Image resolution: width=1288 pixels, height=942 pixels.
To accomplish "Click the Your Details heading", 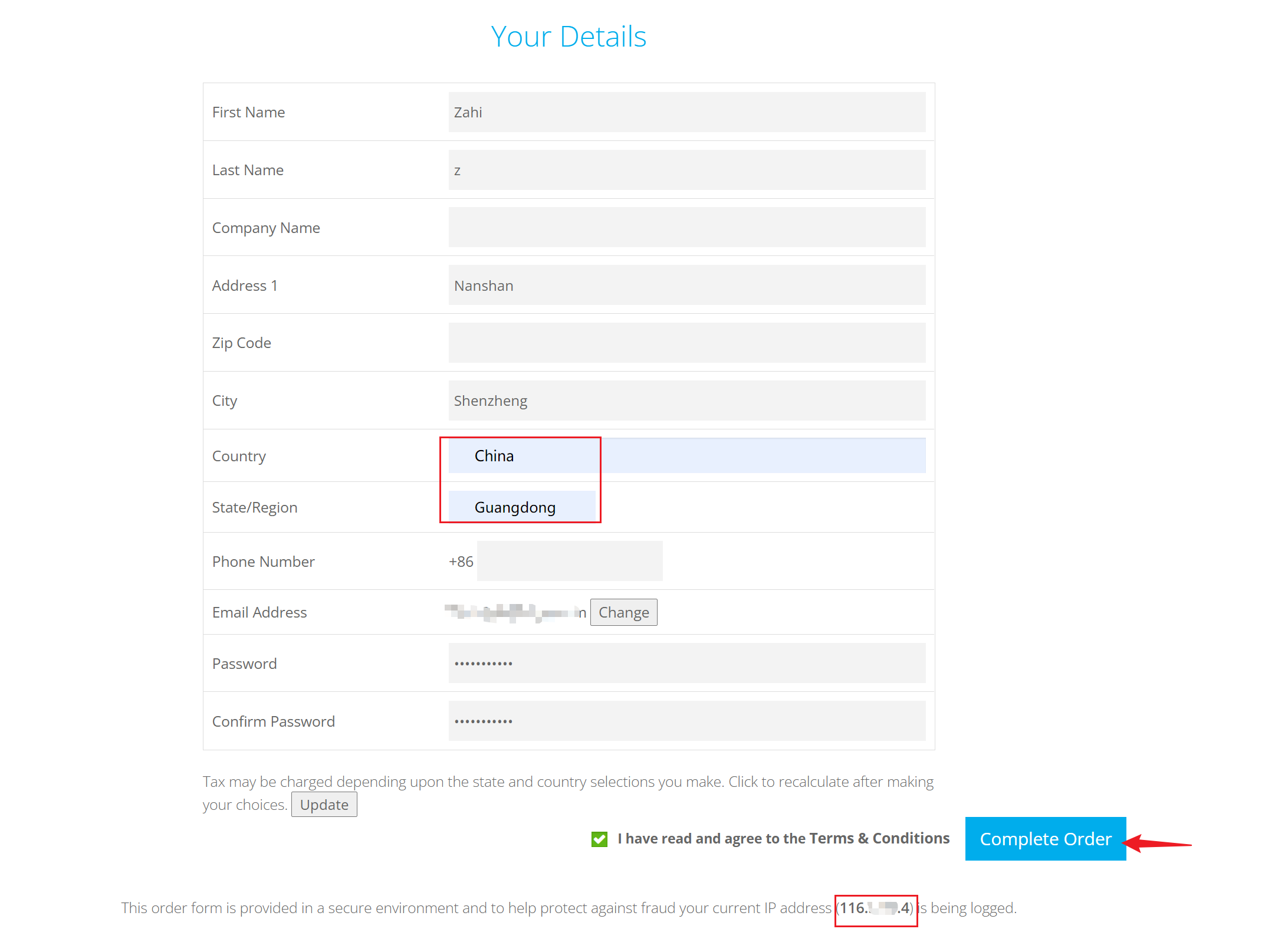I will (x=569, y=37).
